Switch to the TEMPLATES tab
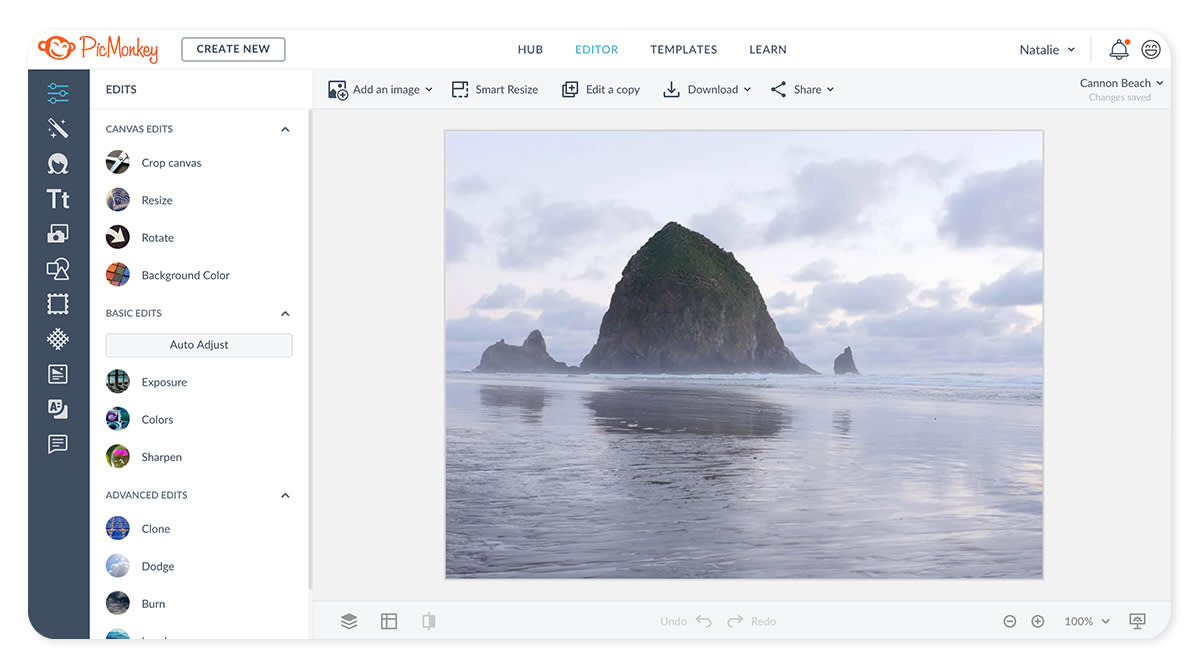This screenshot has width=1200, height=669. click(683, 49)
